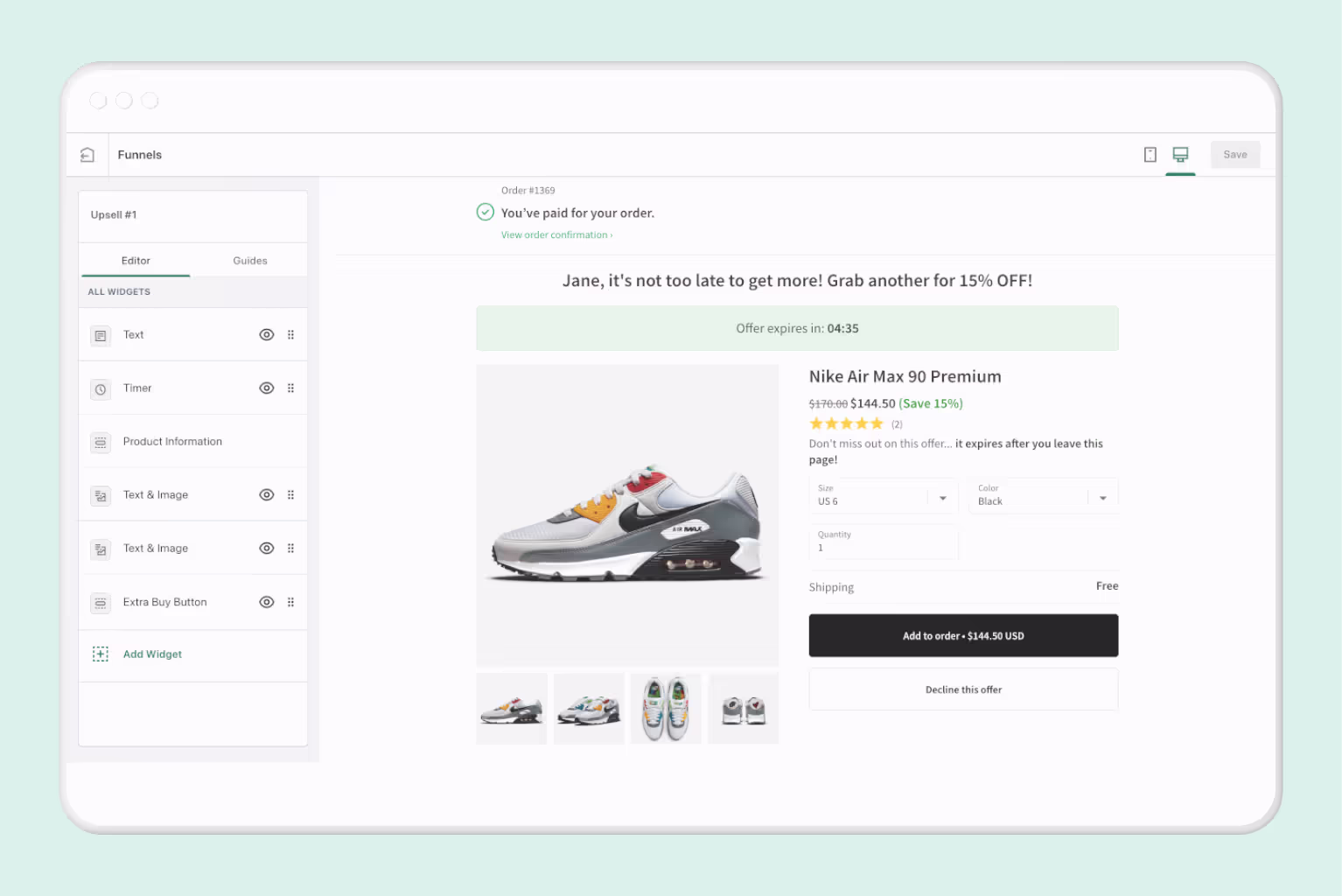Click Add Widget link text

coord(152,654)
